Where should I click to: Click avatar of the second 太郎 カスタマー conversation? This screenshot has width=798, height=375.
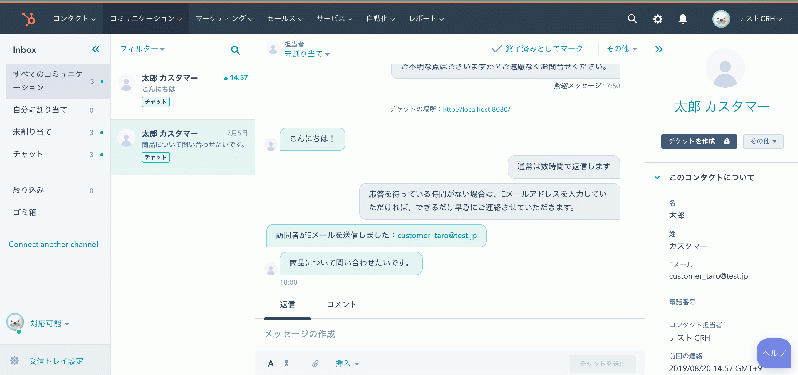point(126,138)
